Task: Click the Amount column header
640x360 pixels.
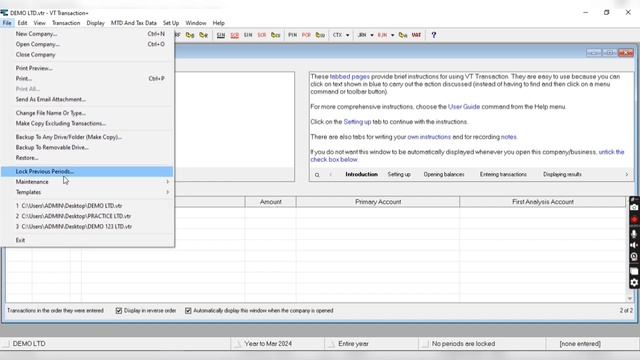Action: (x=270, y=202)
